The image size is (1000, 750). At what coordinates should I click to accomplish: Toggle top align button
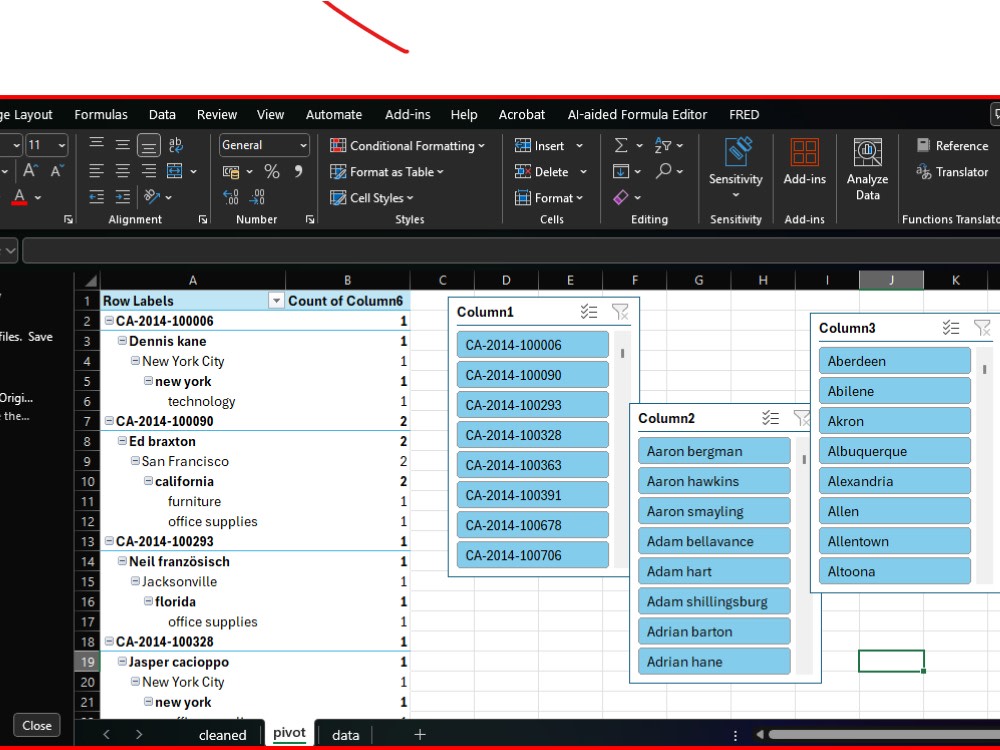pyautogui.click(x=96, y=145)
